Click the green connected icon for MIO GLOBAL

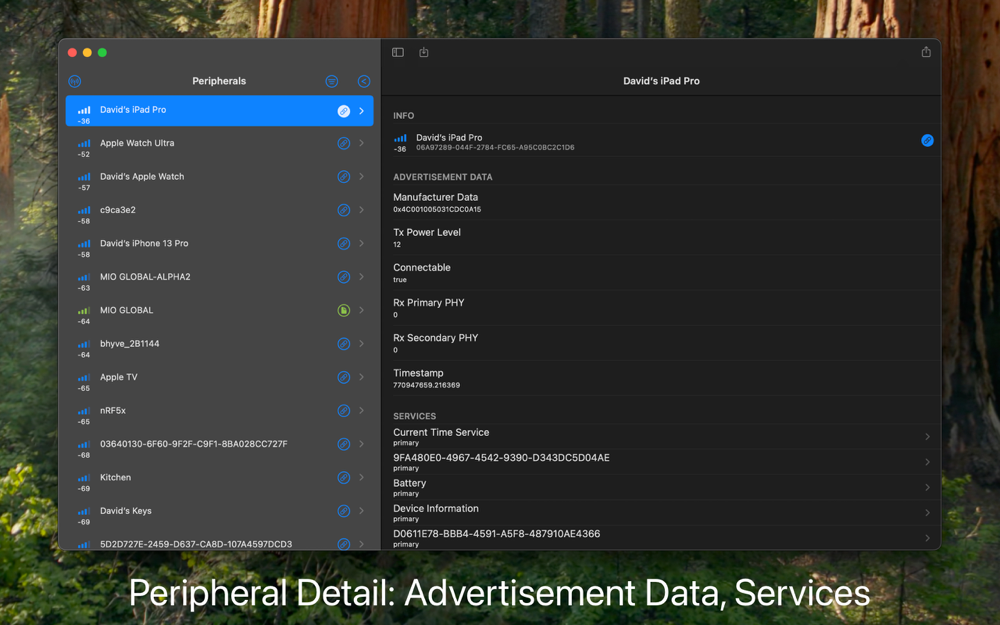[x=344, y=311]
